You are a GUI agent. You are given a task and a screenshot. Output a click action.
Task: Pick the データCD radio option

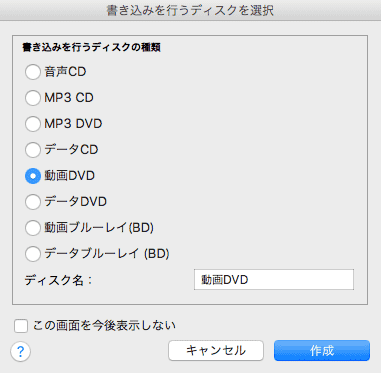point(33,150)
